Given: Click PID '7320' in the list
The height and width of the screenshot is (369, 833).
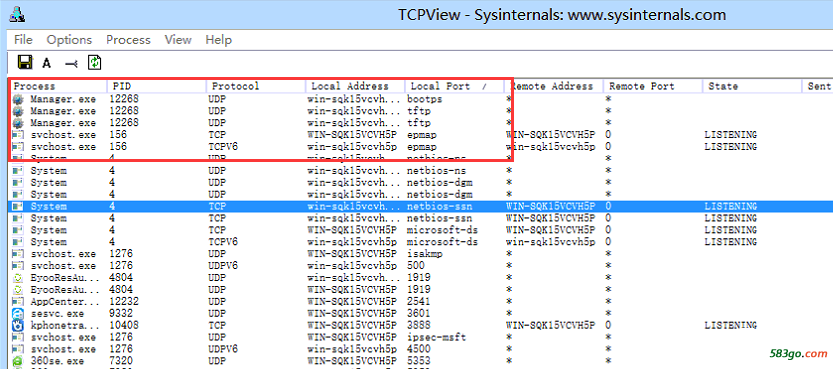Looking at the screenshot, I should [121, 361].
